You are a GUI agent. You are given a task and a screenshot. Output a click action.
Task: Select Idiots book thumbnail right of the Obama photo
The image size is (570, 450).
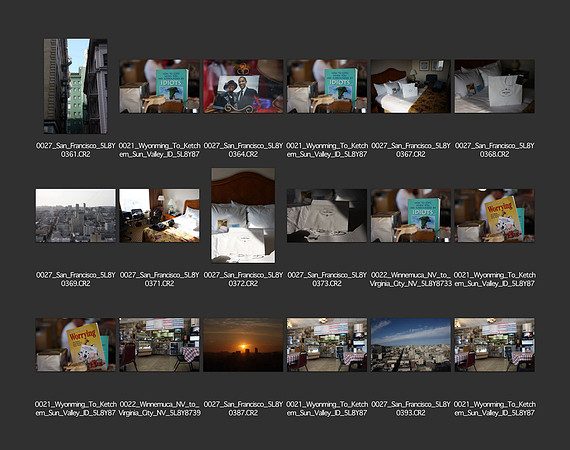[x=327, y=86]
